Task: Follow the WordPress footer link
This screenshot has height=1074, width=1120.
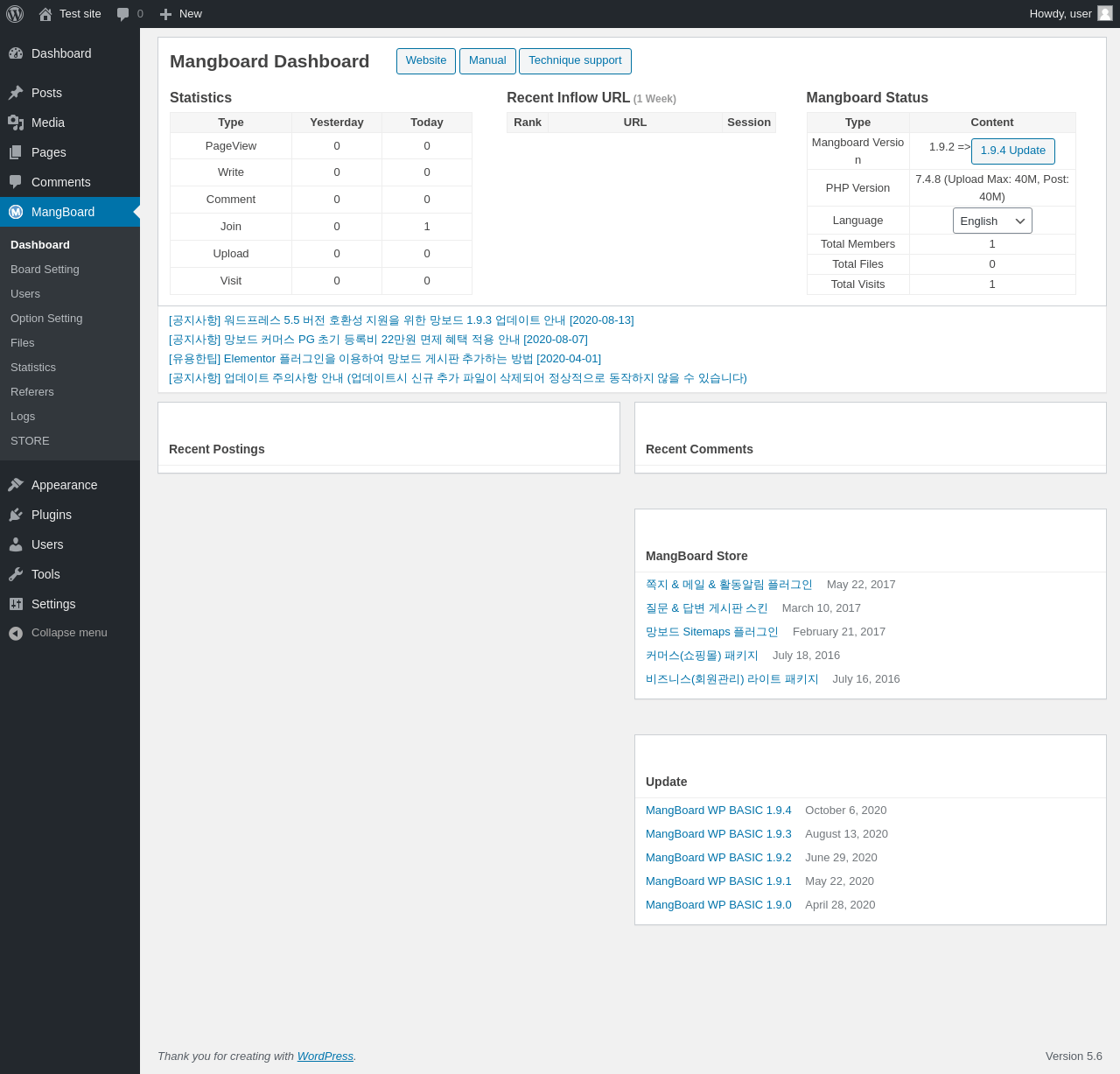Action: [325, 1056]
